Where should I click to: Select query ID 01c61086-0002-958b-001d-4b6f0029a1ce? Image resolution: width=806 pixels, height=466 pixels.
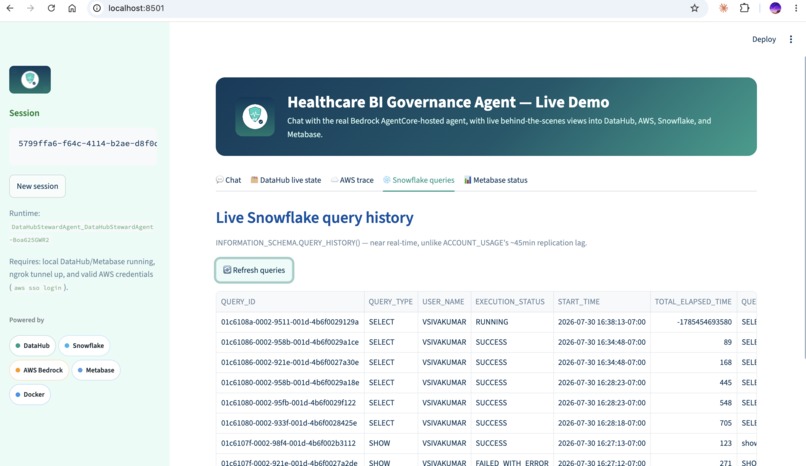coord(290,342)
